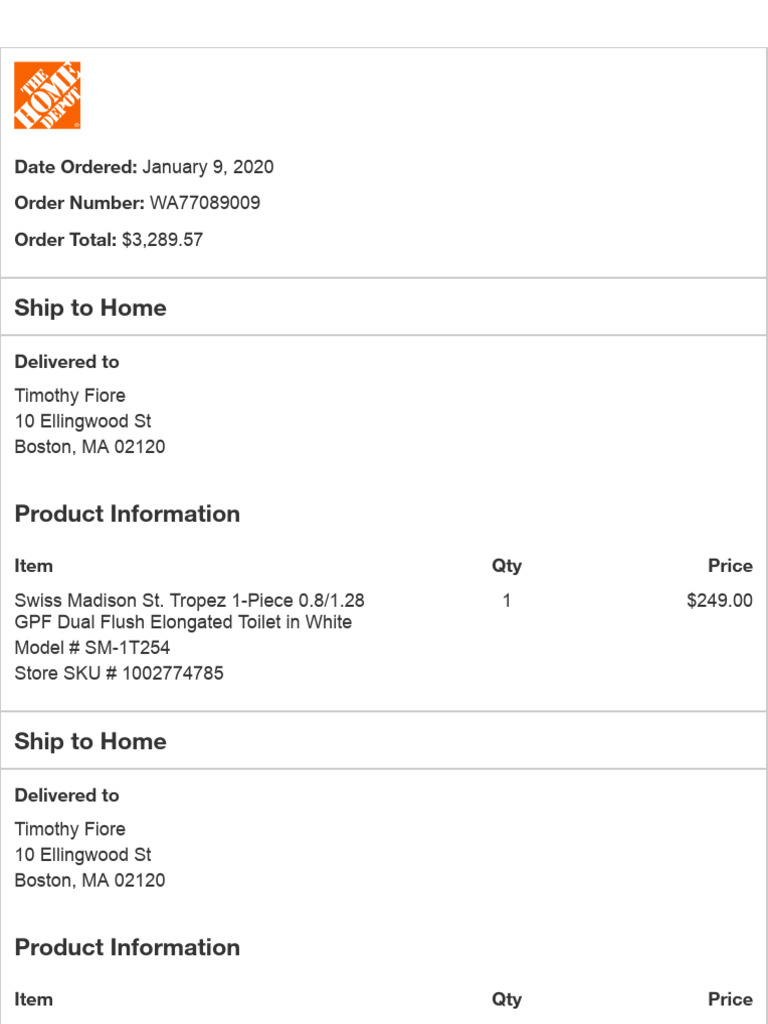The height and width of the screenshot is (1024, 768).
Task: Click the Date Ordered January 9, 2020 line
Action: 144,167
